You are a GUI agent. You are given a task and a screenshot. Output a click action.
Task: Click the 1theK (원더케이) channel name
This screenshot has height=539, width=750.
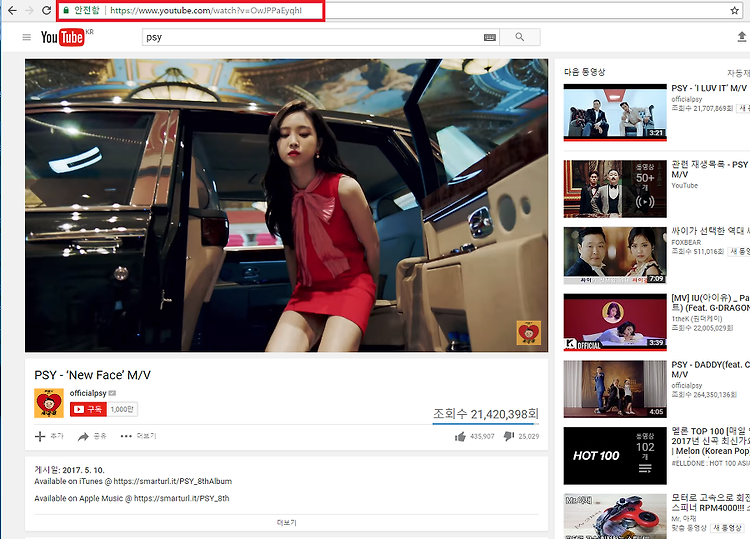696,319
